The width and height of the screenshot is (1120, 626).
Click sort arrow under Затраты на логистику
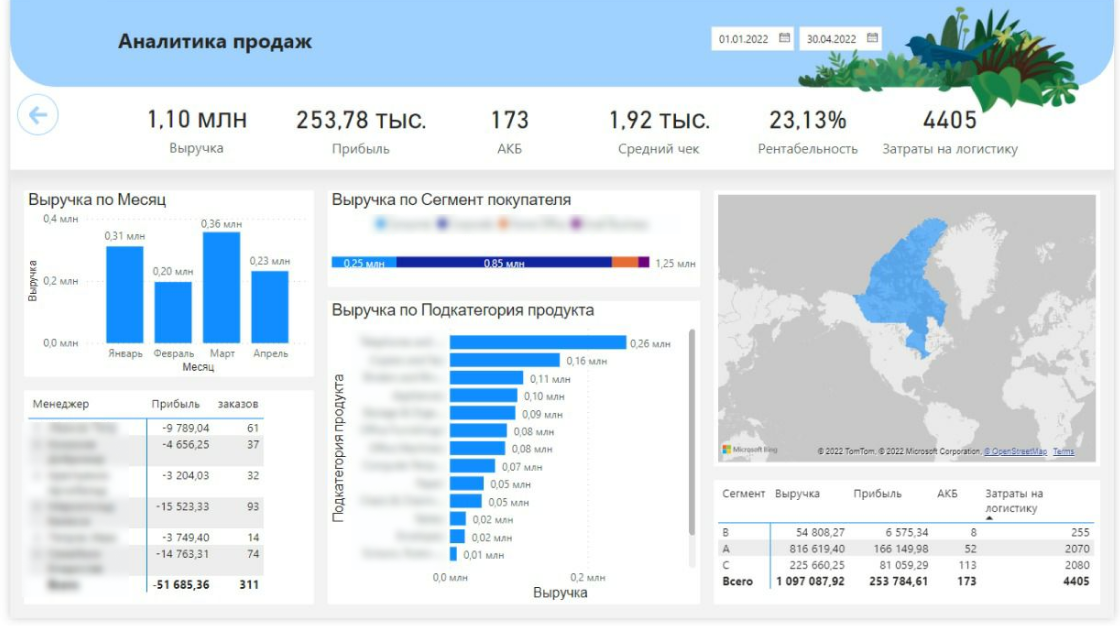(989, 518)
